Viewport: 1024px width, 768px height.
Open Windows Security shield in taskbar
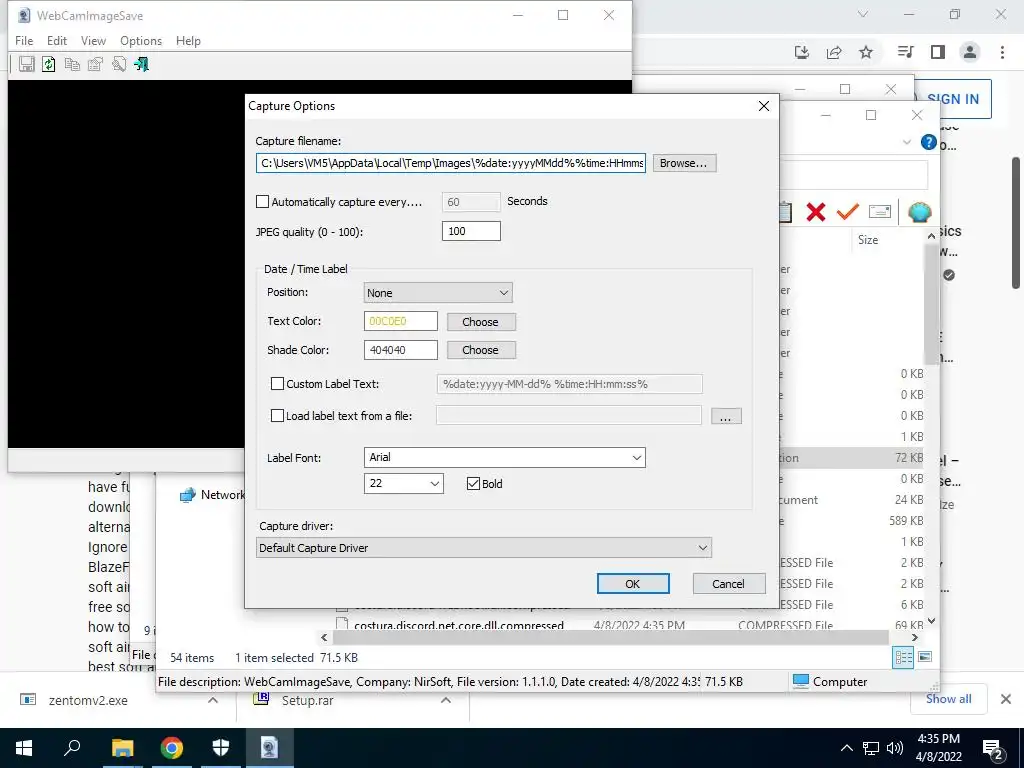(221, 748)
